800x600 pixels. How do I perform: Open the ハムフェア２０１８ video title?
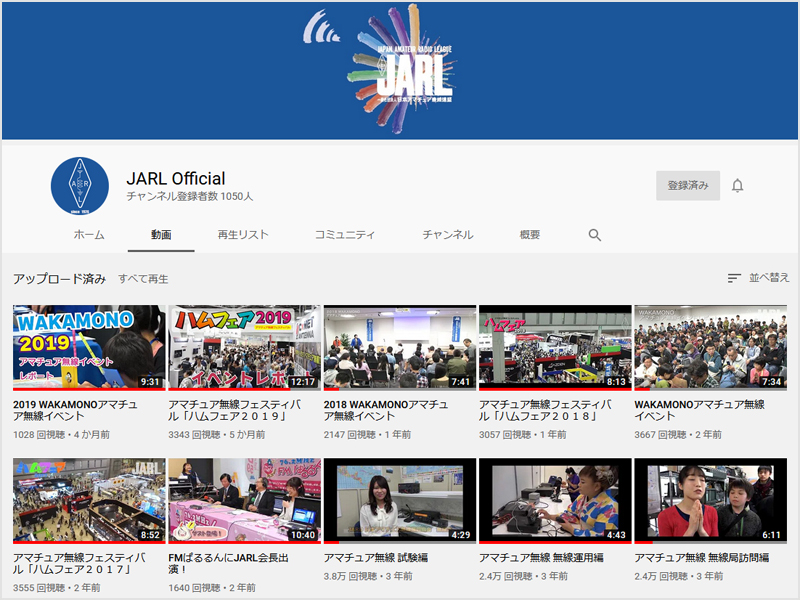tap(545, 410)
